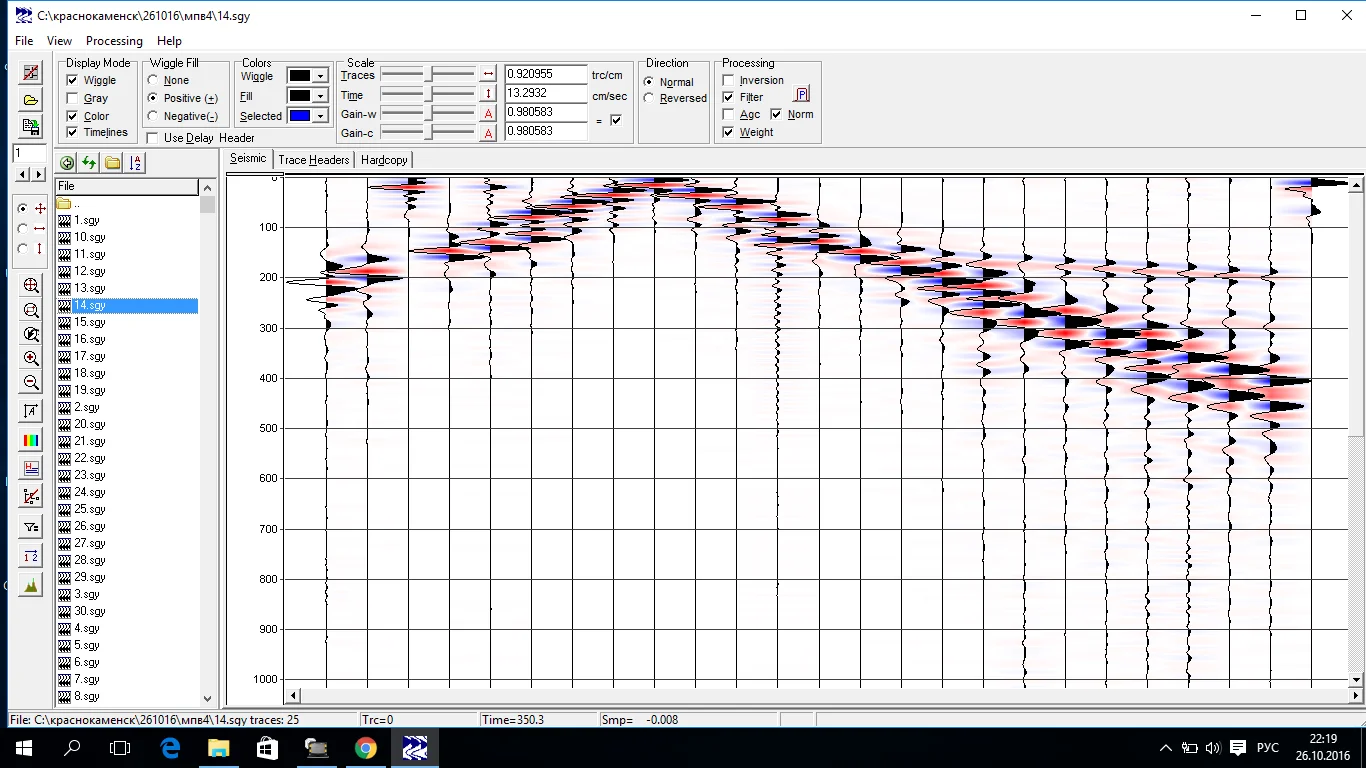Click the Traces scale slider
This screenshot has width=1366, height=768.
pos(429,74)
